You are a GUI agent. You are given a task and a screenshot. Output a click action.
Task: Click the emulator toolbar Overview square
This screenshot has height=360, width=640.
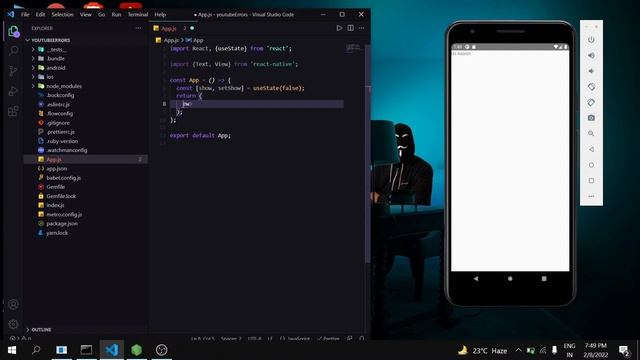point(591,180)
